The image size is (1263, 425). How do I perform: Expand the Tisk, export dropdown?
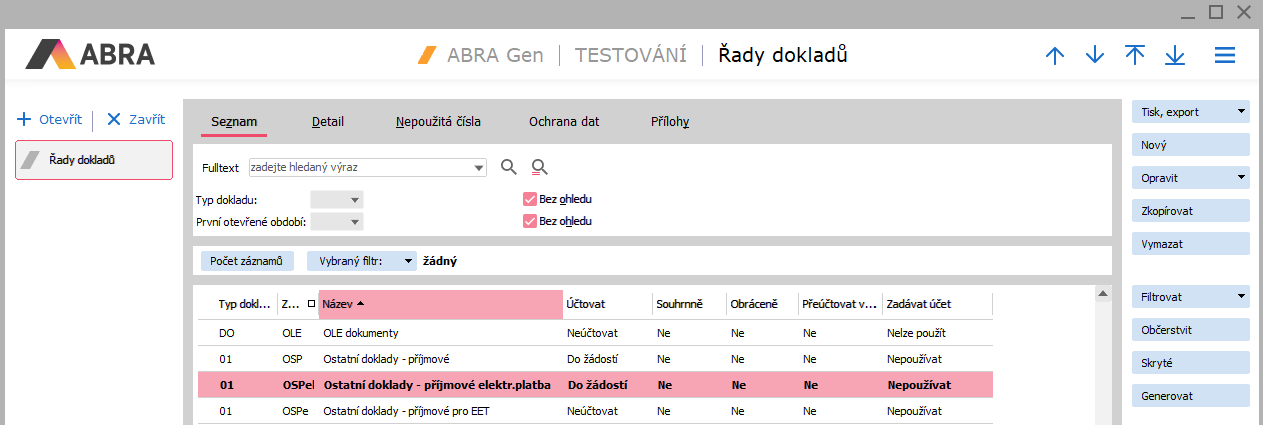(x=1190, y=112)
